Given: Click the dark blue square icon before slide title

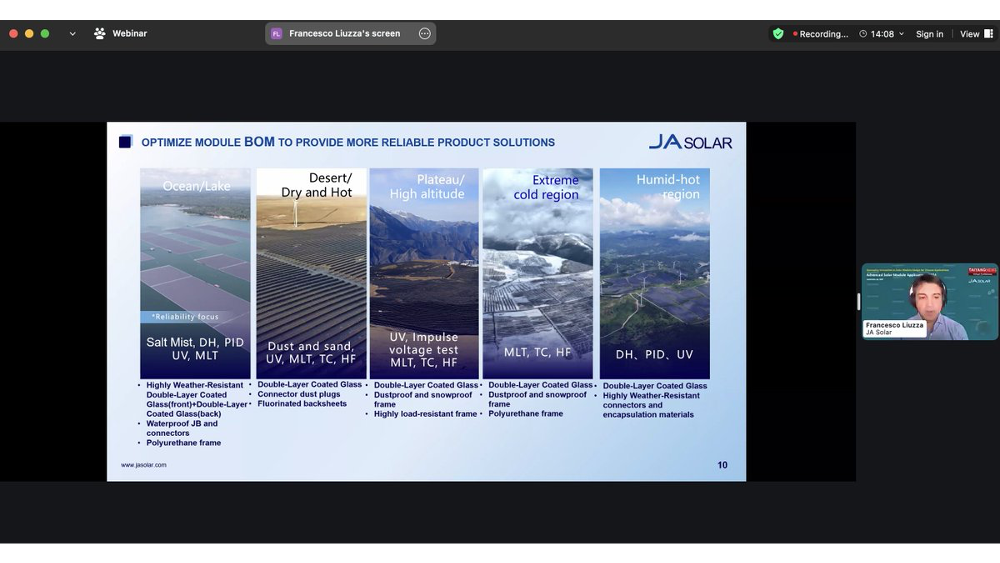Looking at the screenshot, I should (125, 142).
